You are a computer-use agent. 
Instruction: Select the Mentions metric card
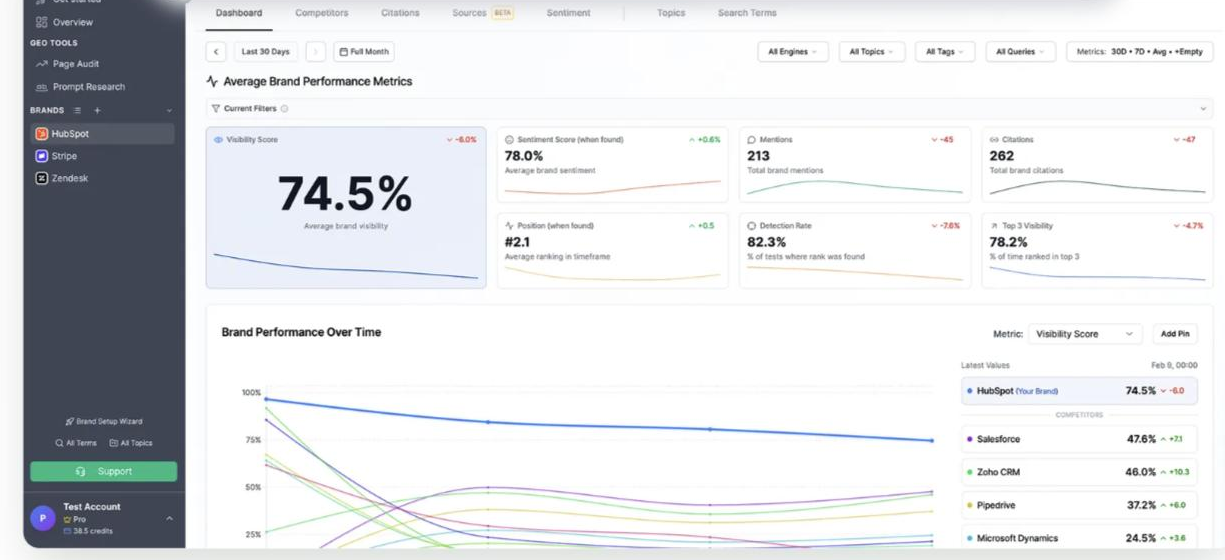(x=855, y=164)
